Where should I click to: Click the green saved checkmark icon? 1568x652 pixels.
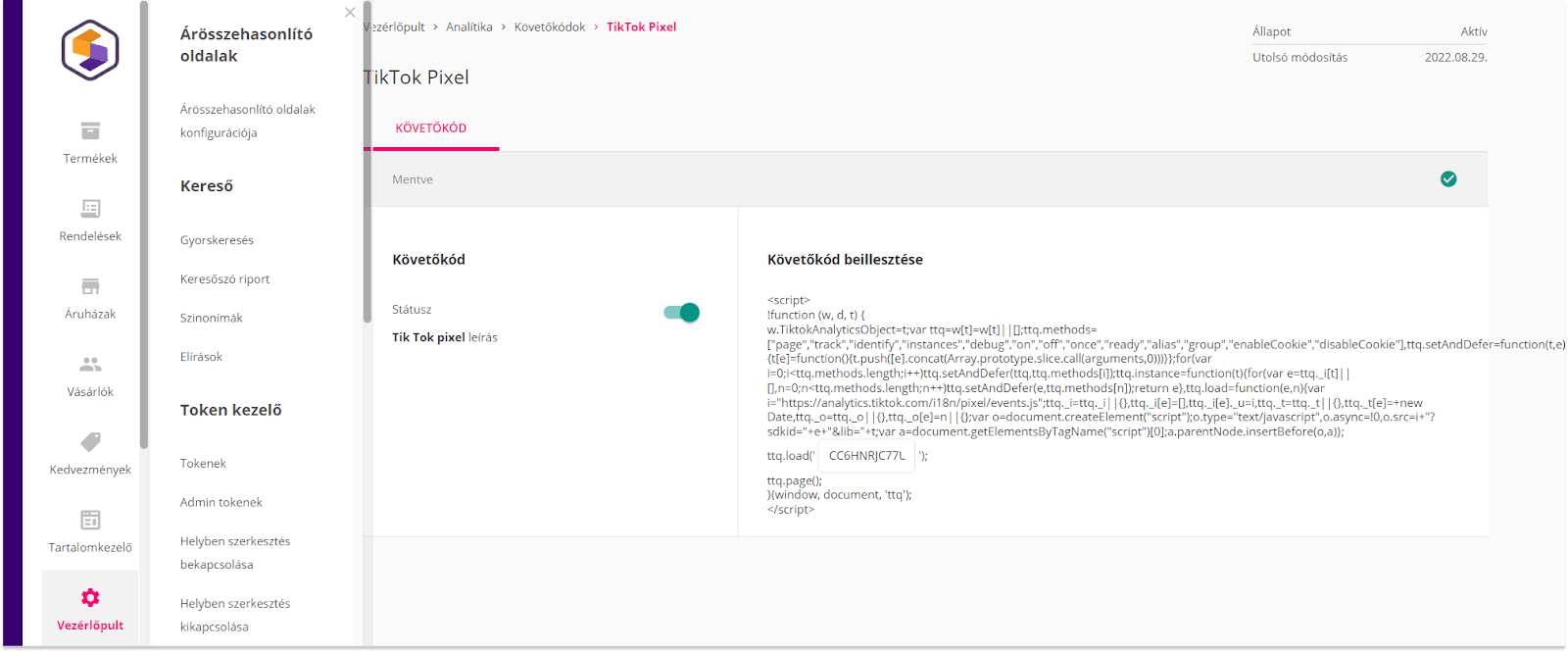point(1448,179)
